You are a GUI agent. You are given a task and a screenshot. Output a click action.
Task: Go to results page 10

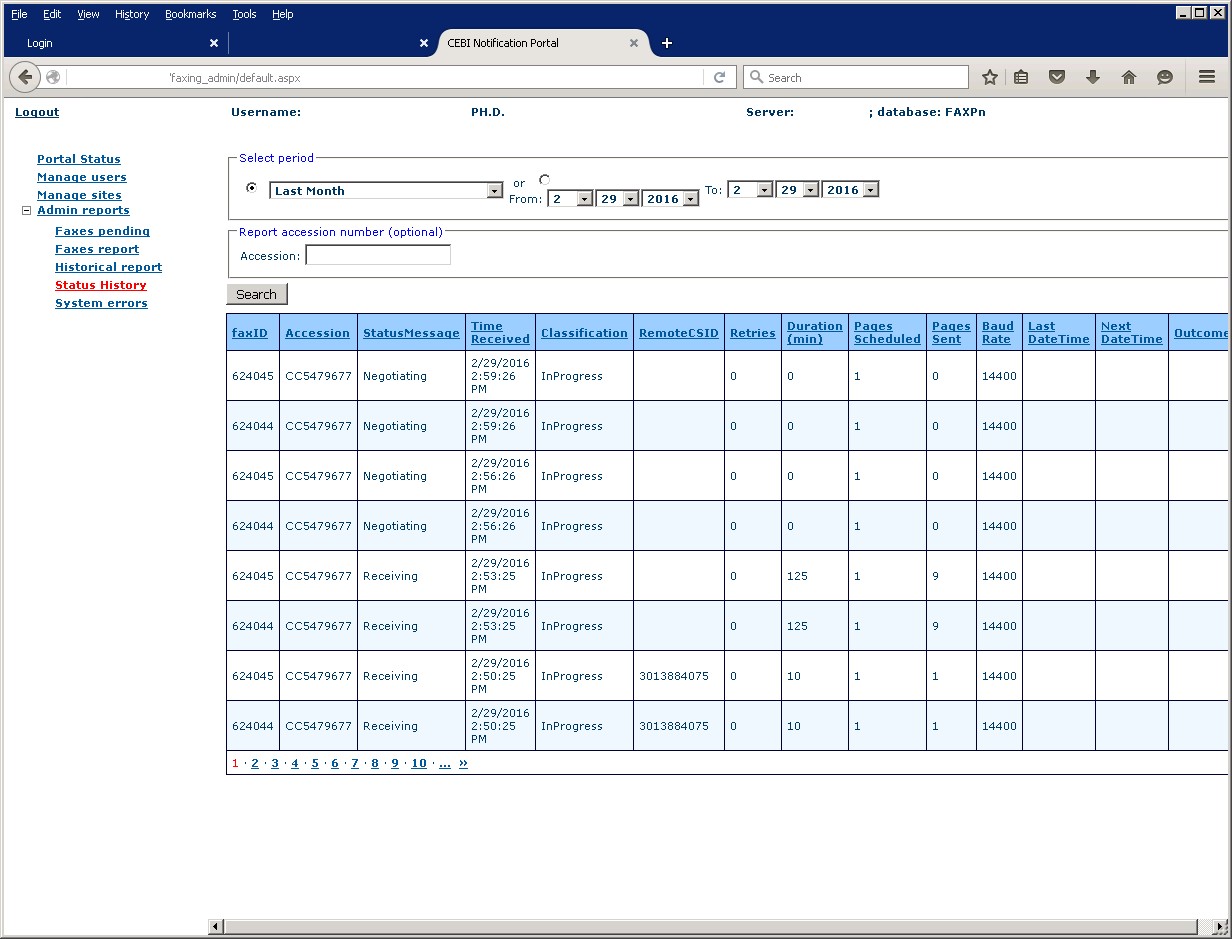click(x=419, y=763)
